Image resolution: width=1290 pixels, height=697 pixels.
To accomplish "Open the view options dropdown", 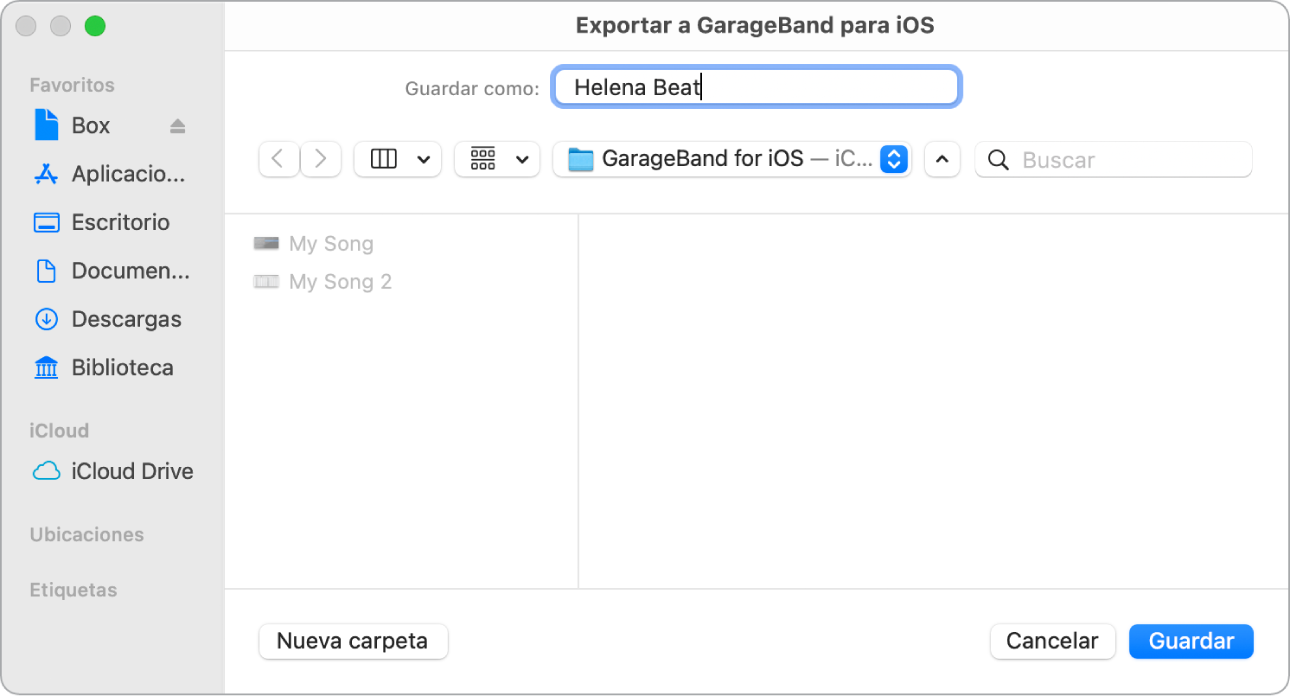I will 397,159.
